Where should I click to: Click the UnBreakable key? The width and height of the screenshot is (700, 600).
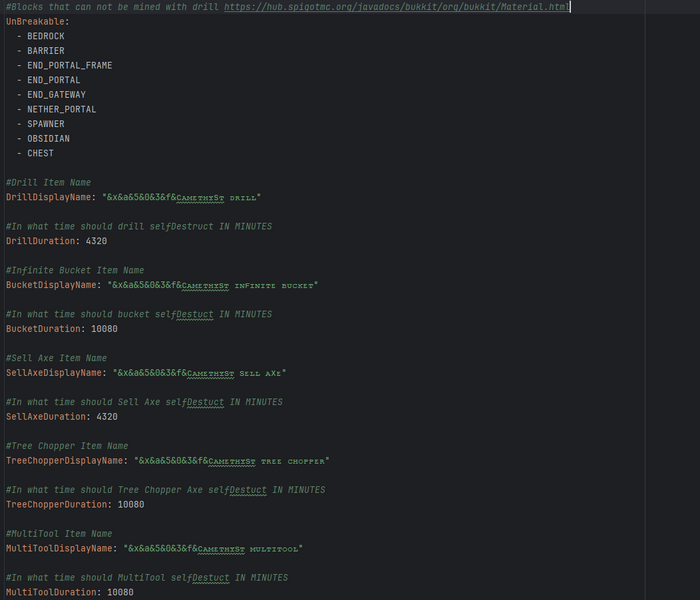coord(35,21)
